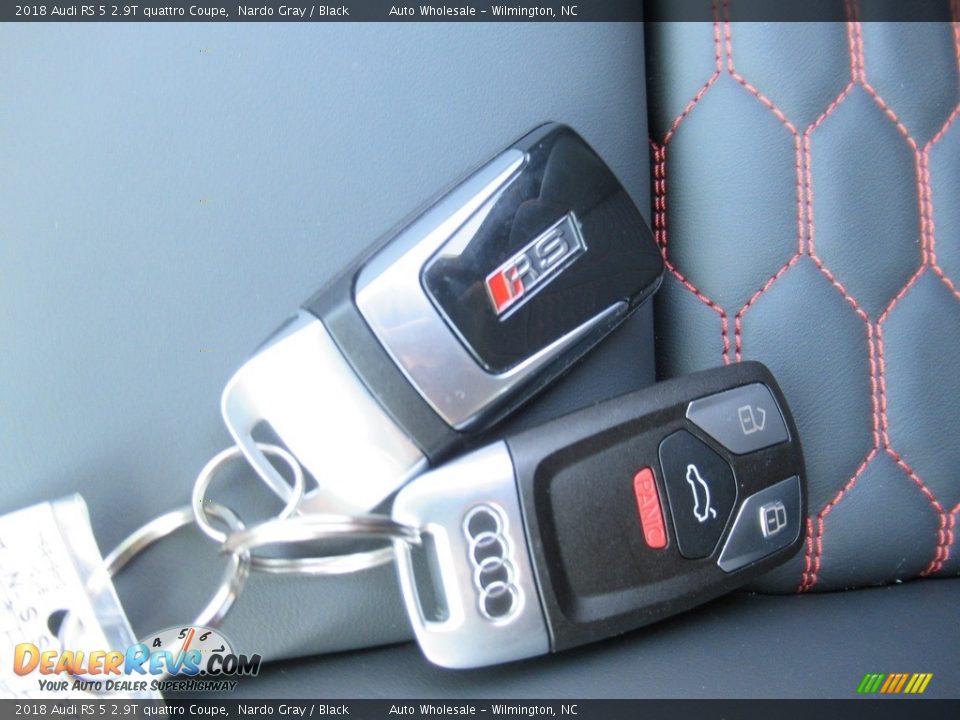Screen dimensions: 960x720
Task: Click the unlock padlock icon on key fob
Action: pos(750,418)
